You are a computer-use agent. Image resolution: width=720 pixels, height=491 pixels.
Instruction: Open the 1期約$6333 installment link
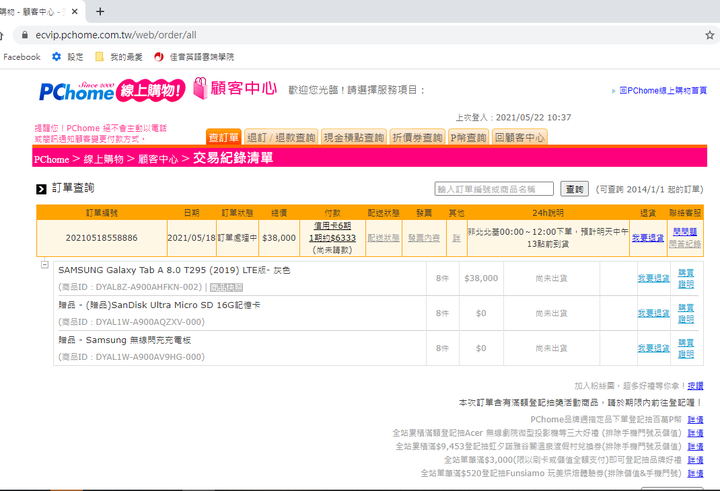[332, 238]
